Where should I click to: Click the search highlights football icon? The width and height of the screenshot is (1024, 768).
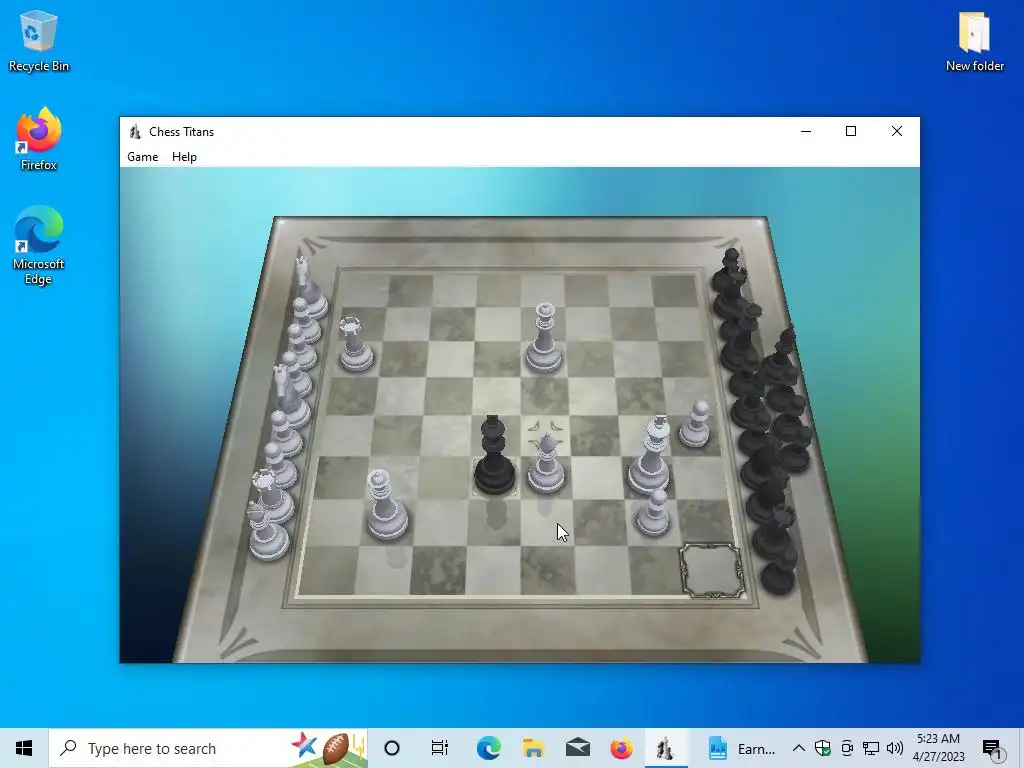tap(336, 748)
